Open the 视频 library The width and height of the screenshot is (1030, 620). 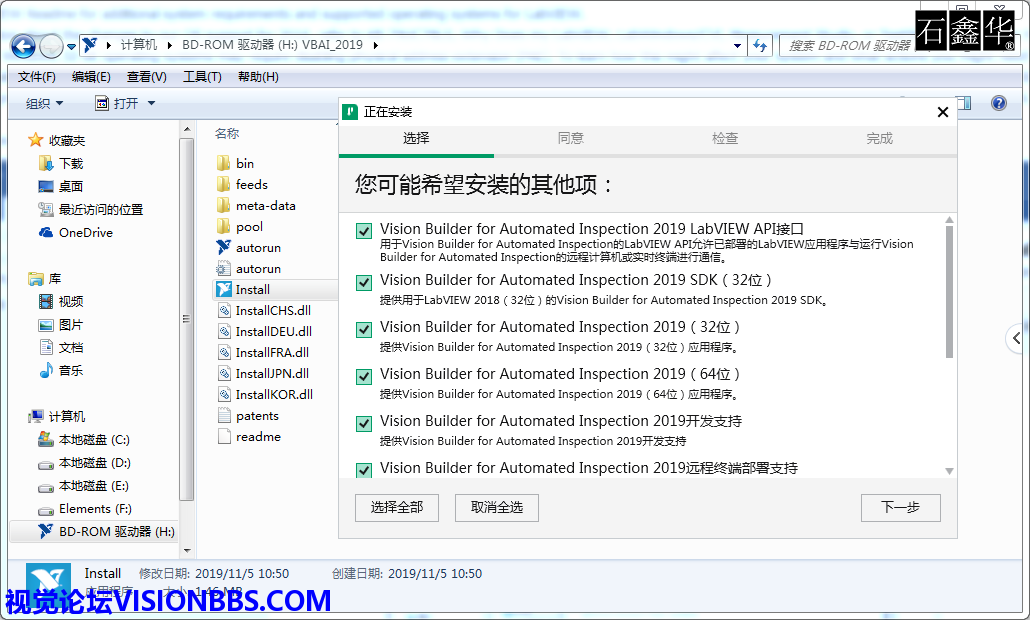pyautogui.click(x=61, y=301)
